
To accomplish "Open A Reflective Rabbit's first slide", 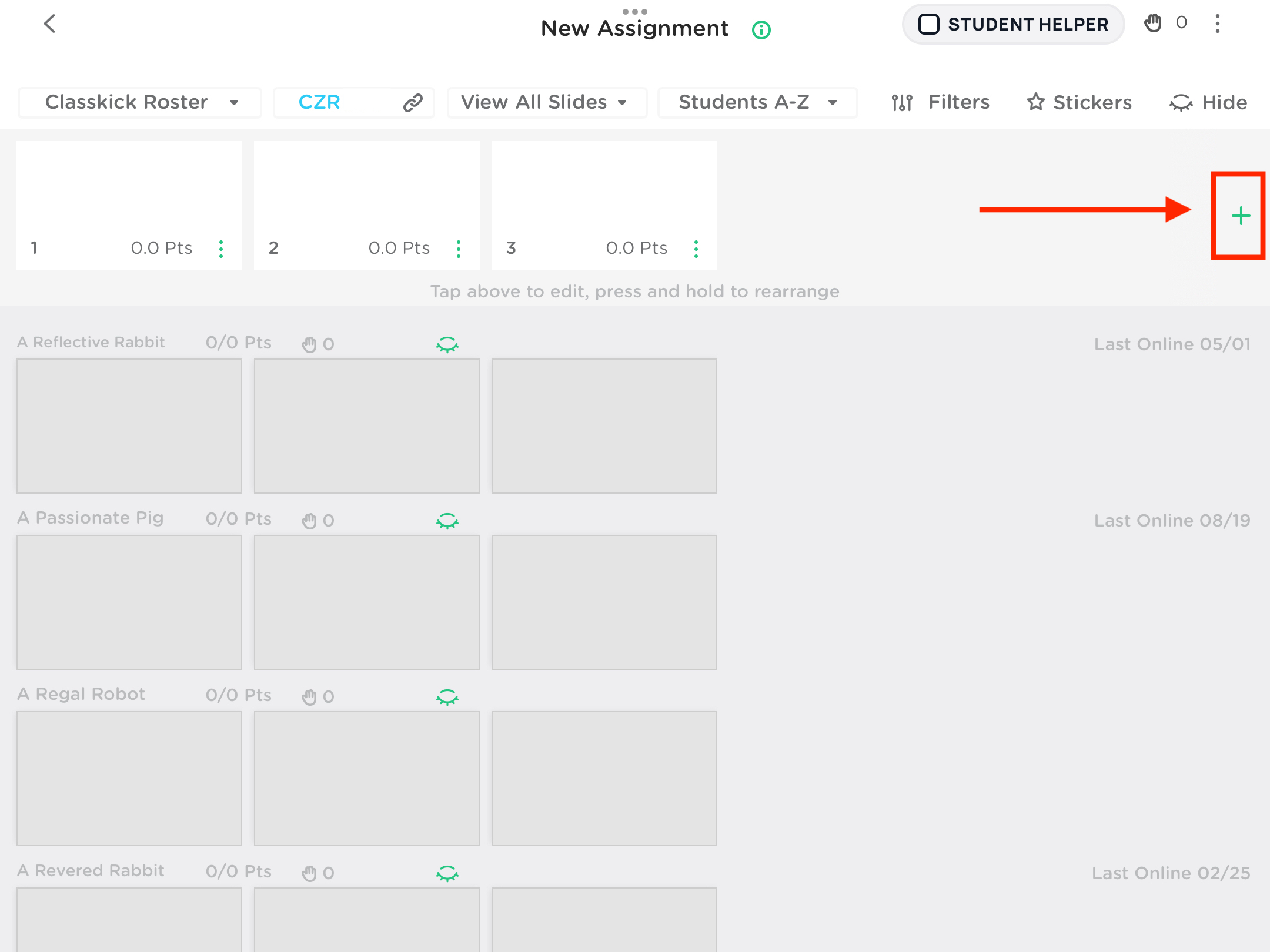I will point(129,426).
